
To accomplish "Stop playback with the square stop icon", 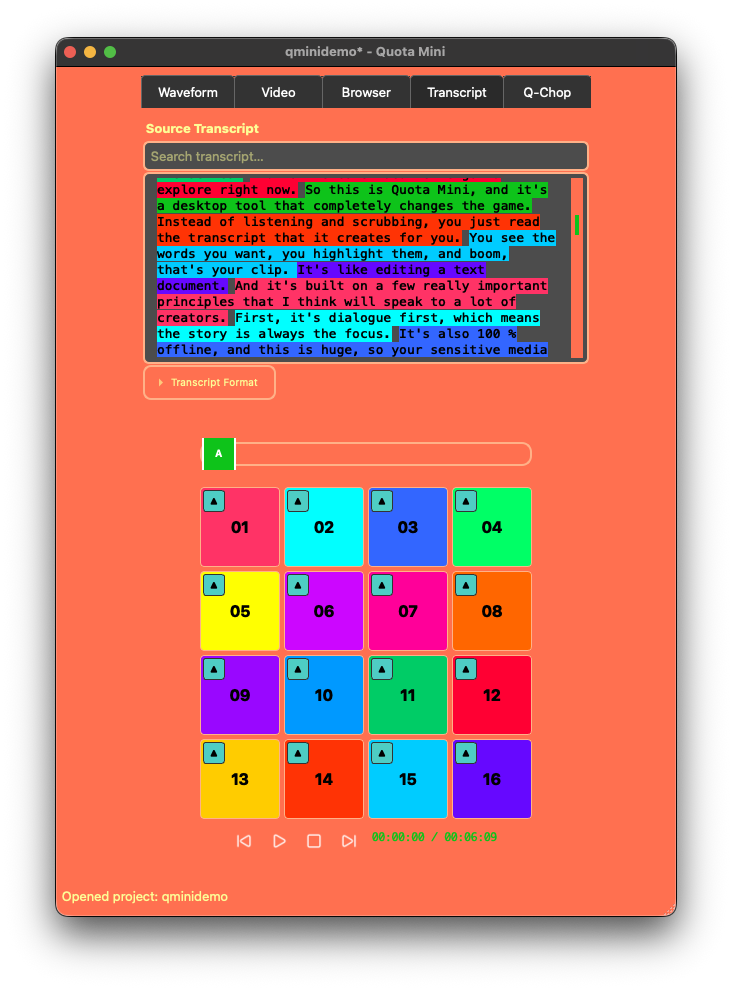I will 314,841.
